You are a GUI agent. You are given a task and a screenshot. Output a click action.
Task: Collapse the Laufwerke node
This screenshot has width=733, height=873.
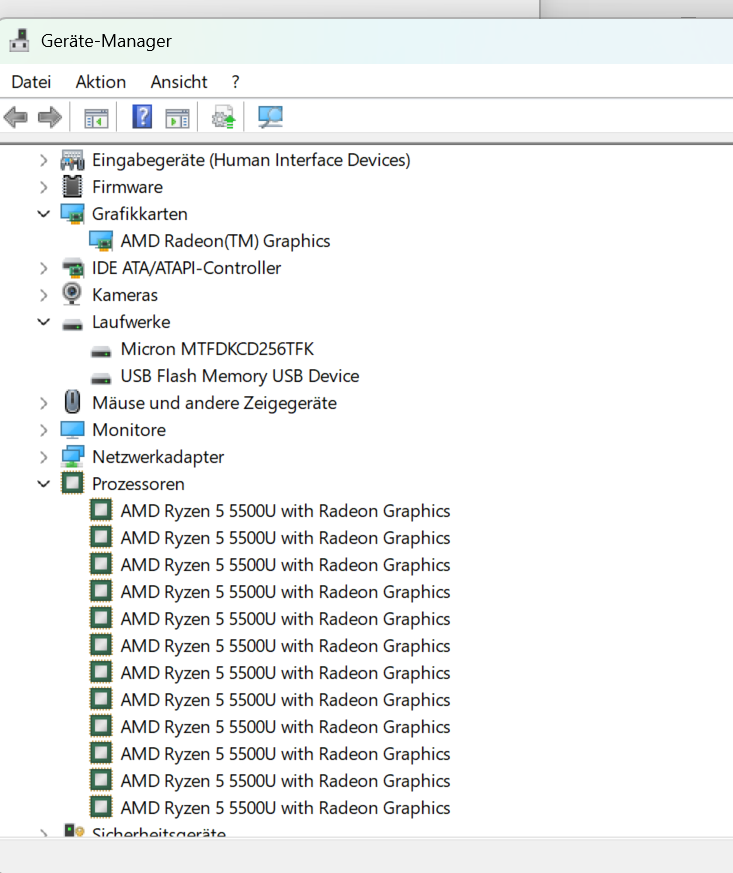43,322
